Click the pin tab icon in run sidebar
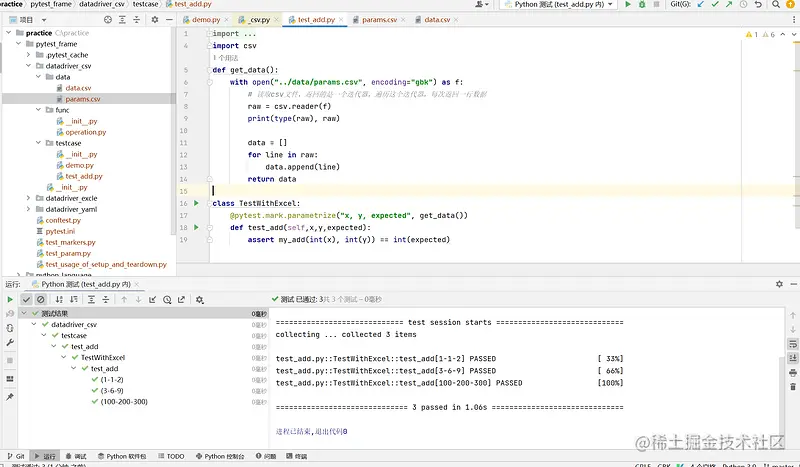 click(x=10, y=397)
